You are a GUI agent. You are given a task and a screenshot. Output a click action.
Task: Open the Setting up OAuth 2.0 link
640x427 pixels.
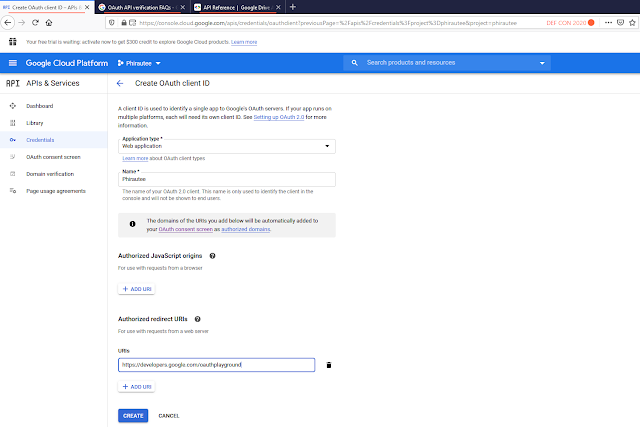coord(279,117)
